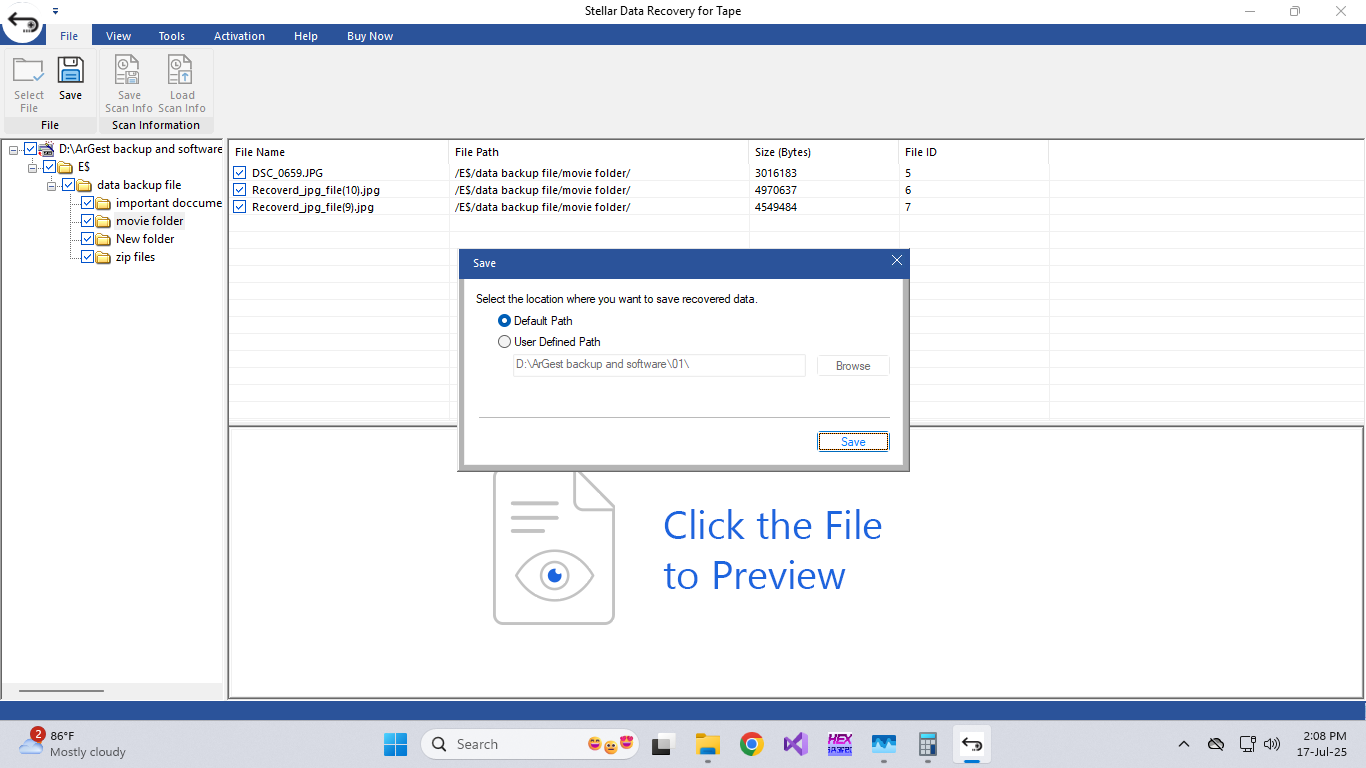Close the Save dialog with X
This screenshot has width=1366, height=768.
coord(896,261)
